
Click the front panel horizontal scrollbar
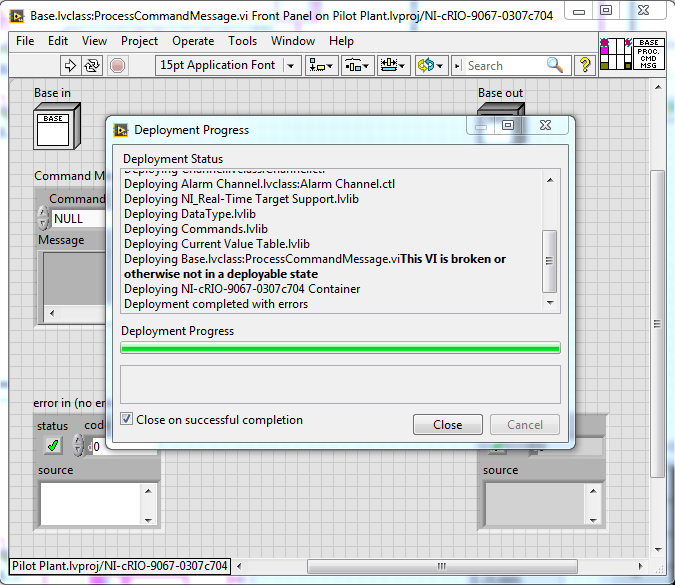click(442, 566)
